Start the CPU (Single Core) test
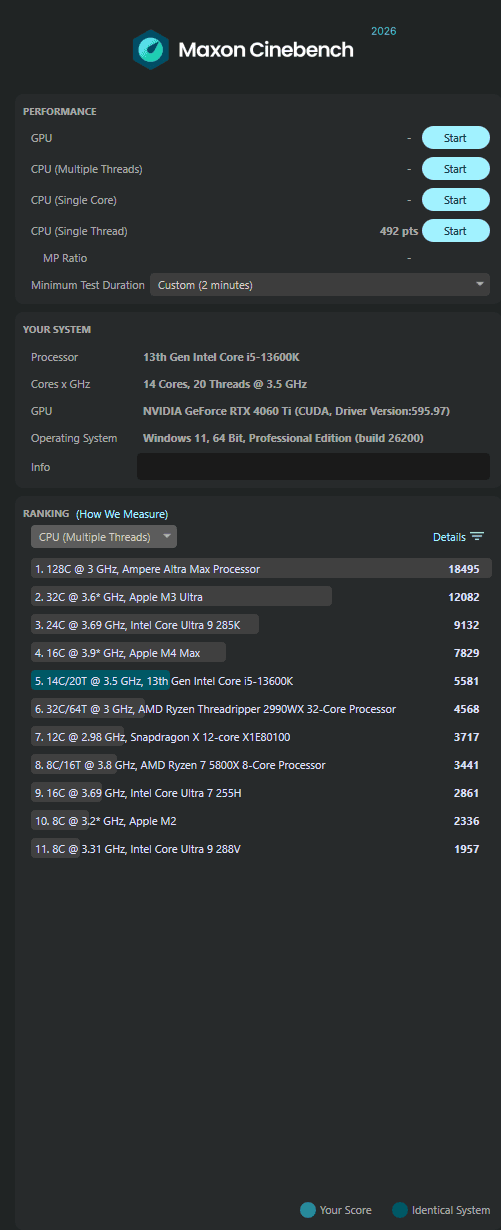This screenshot has height=1230, width=501. [455, 200]
